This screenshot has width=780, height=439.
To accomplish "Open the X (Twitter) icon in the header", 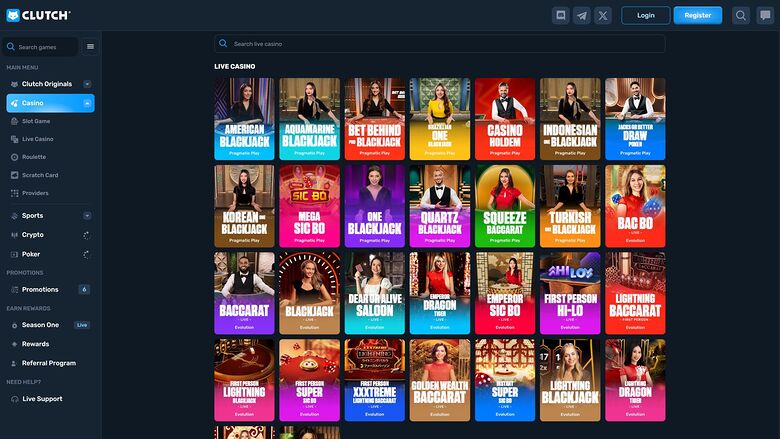I will 603,15.
